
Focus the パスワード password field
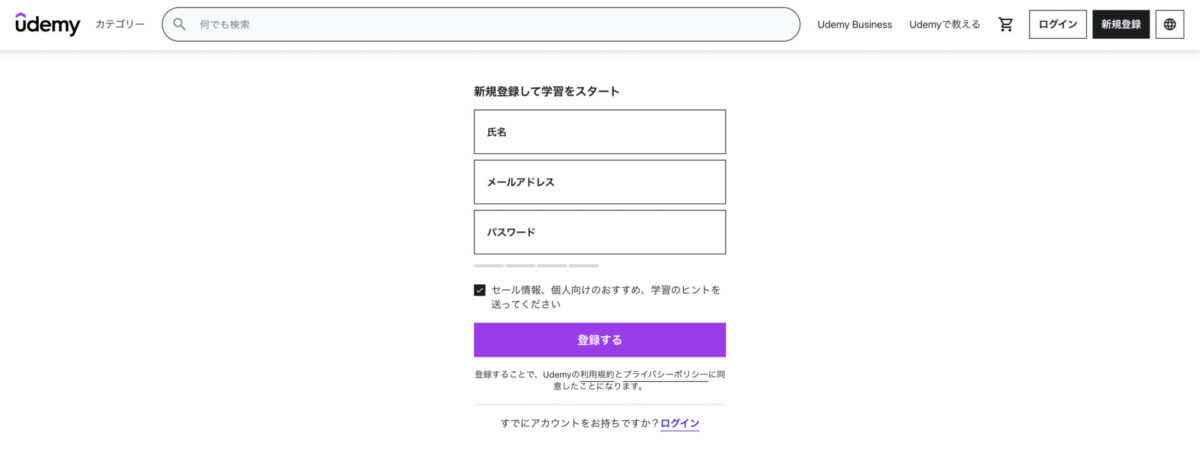click(x=600, y=232)
